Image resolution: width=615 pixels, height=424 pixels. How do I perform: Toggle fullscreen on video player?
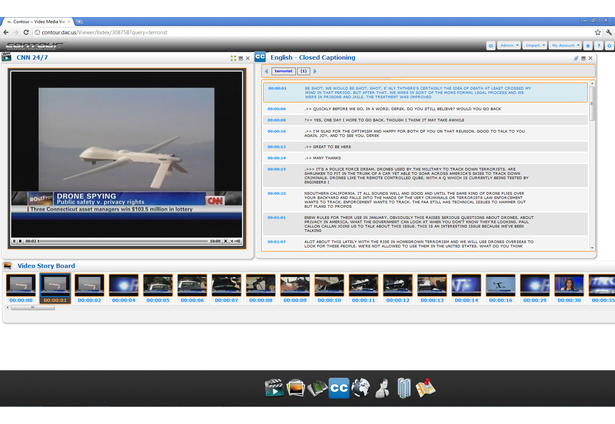click(x=226, y=241)
